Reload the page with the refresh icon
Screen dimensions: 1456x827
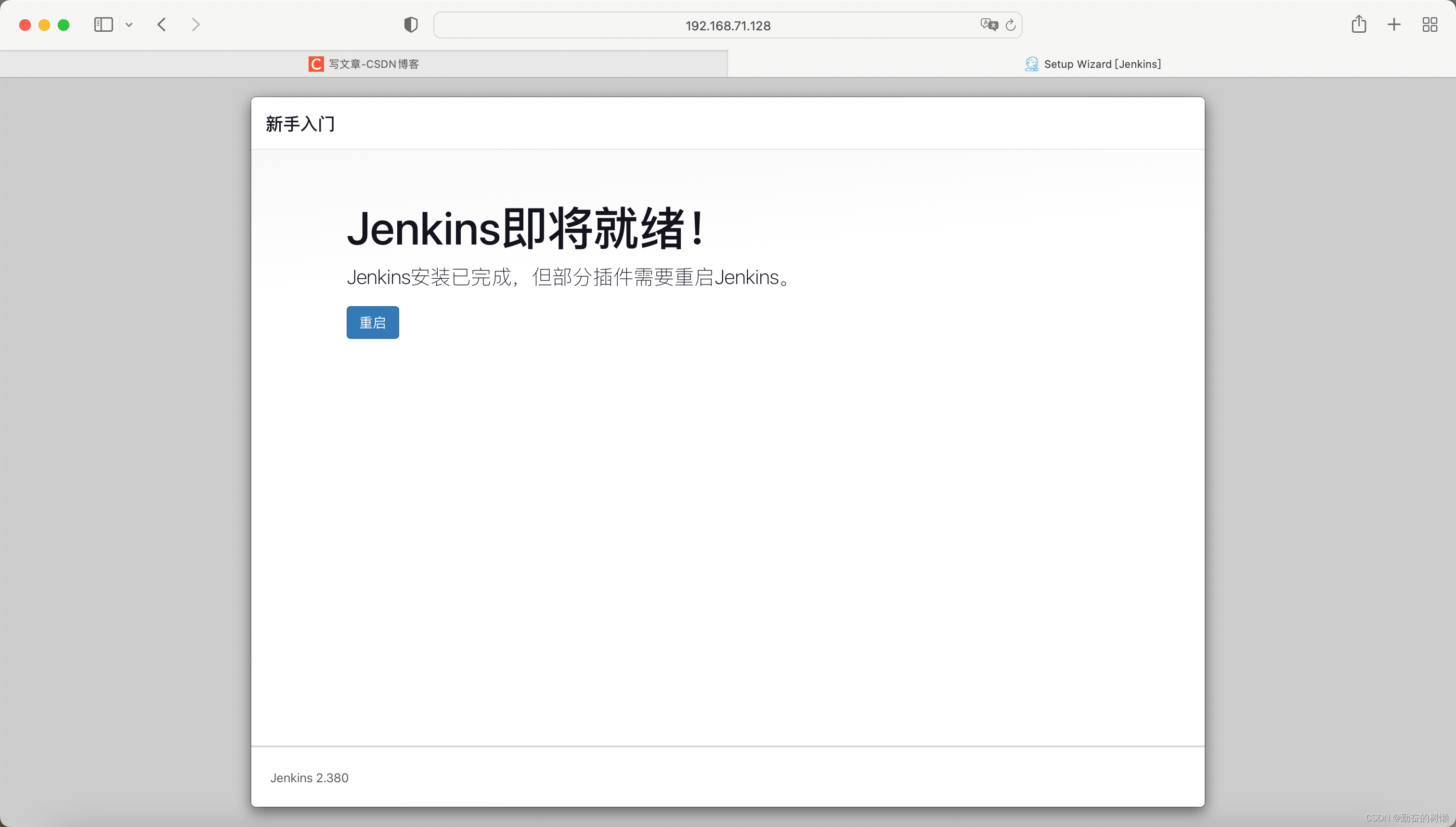point(1011,26)
